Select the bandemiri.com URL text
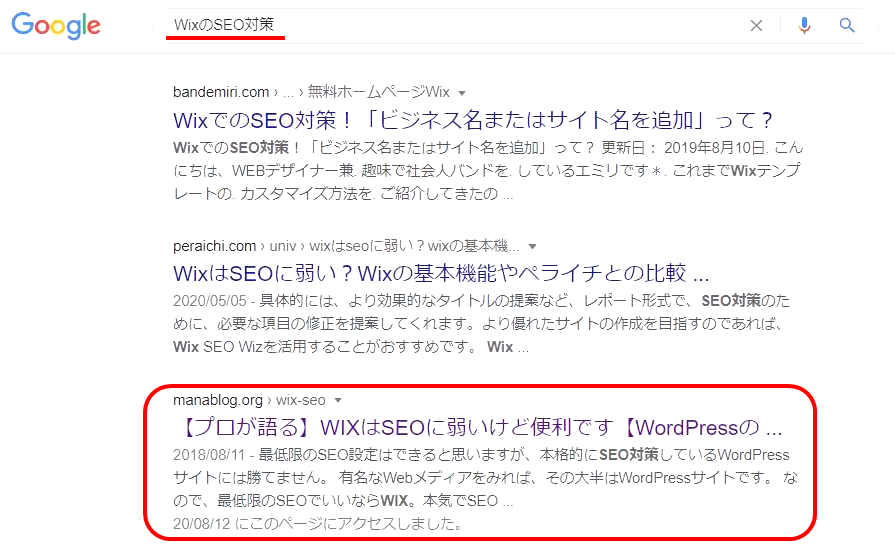This screenshot has height=546, width=895. coord(221,92)
